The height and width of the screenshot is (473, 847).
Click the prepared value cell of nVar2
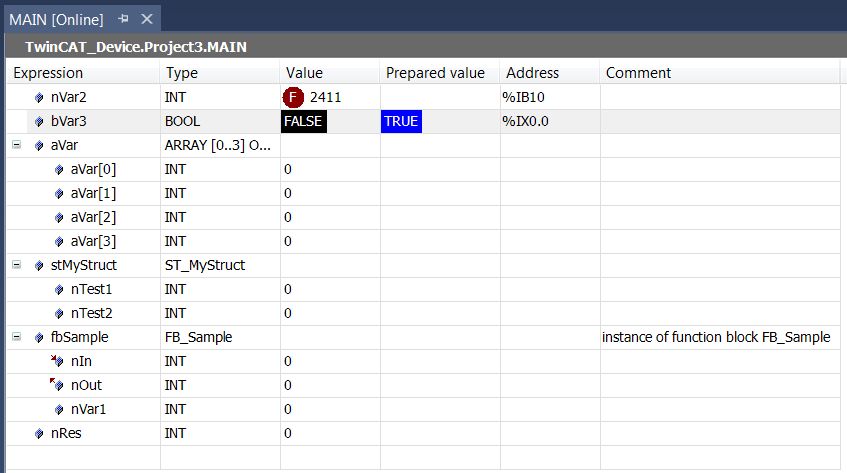point(440,97)
